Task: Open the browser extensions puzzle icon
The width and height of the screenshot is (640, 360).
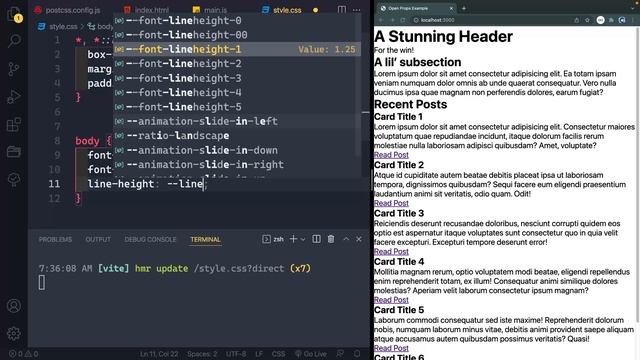Action: 611,20
